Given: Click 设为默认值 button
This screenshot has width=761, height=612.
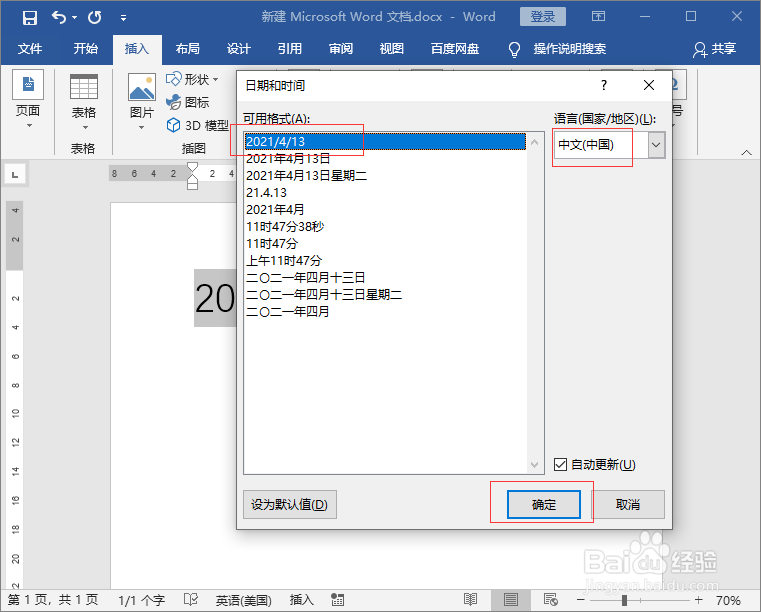Looking at the screenshot, I should tap(289, 504).
